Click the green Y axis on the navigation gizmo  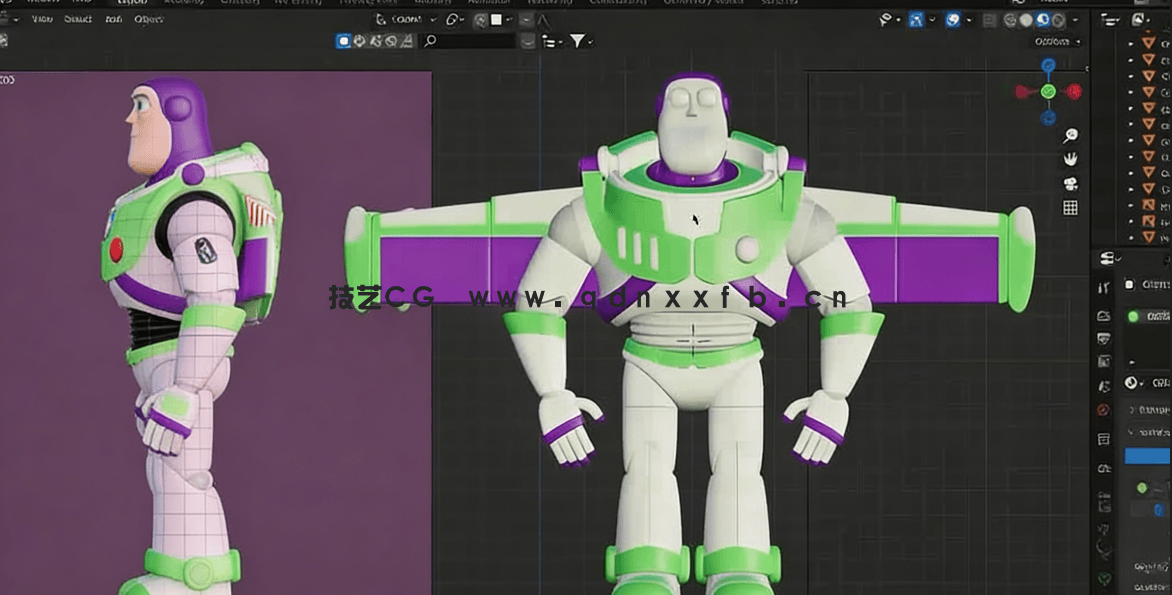coord(1048,92)
